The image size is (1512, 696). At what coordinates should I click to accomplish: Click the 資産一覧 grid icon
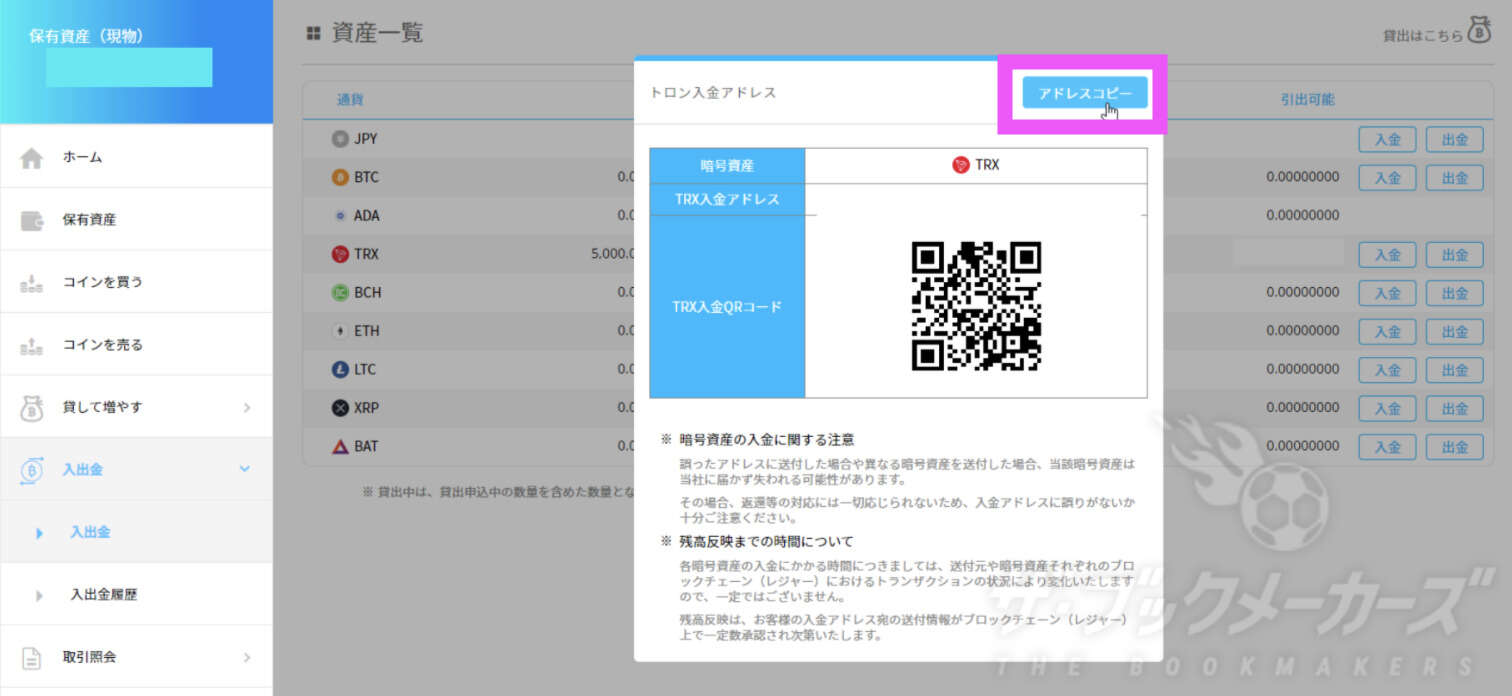(313, 33)
